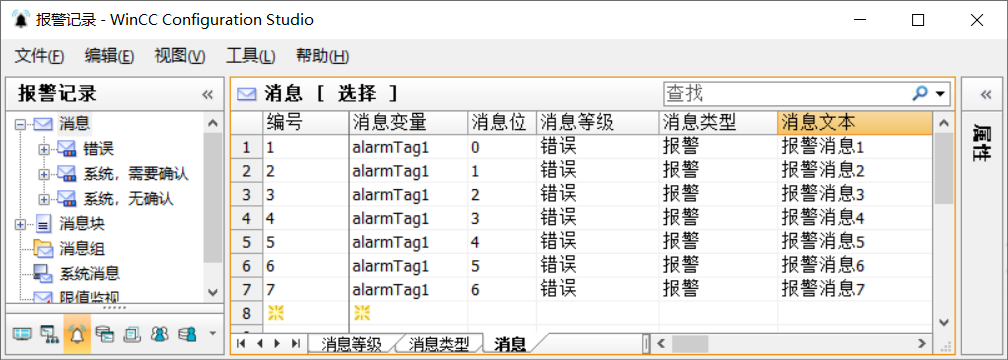Open the network structure tag editor icon
Screen dimensions: 1008x360
point(50,334)
